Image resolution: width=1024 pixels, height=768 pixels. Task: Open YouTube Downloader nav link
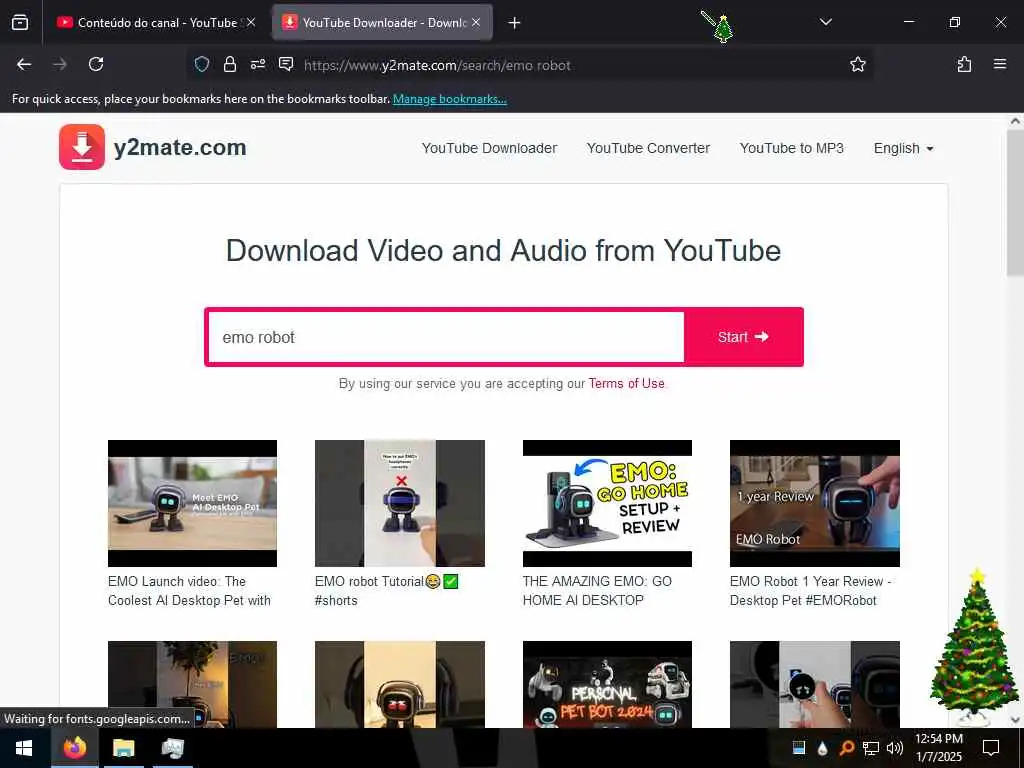click(x=489, y=148)
